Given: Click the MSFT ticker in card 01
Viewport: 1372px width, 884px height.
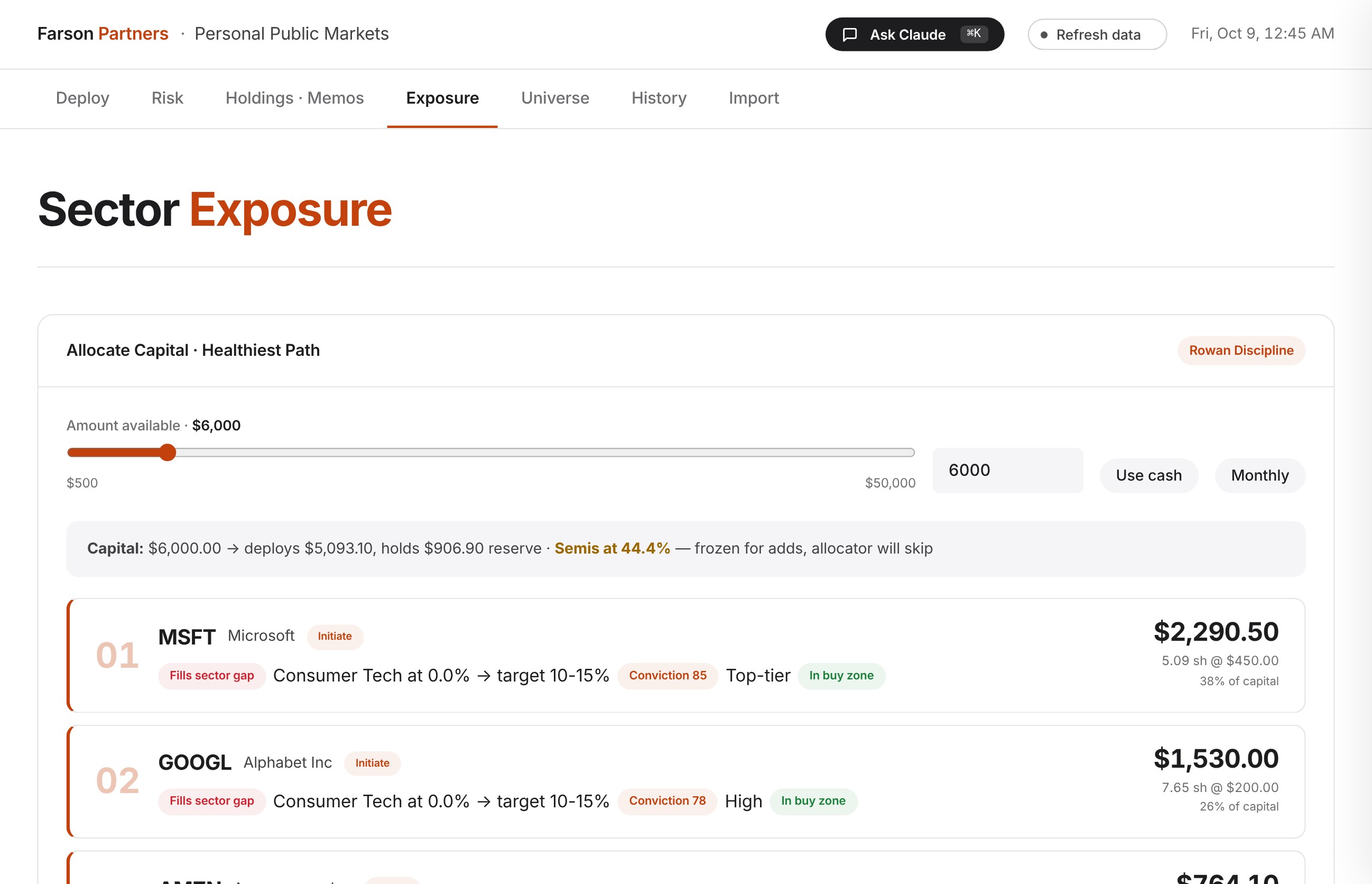Looking at the screenshot, I should (x=187, y=637).
